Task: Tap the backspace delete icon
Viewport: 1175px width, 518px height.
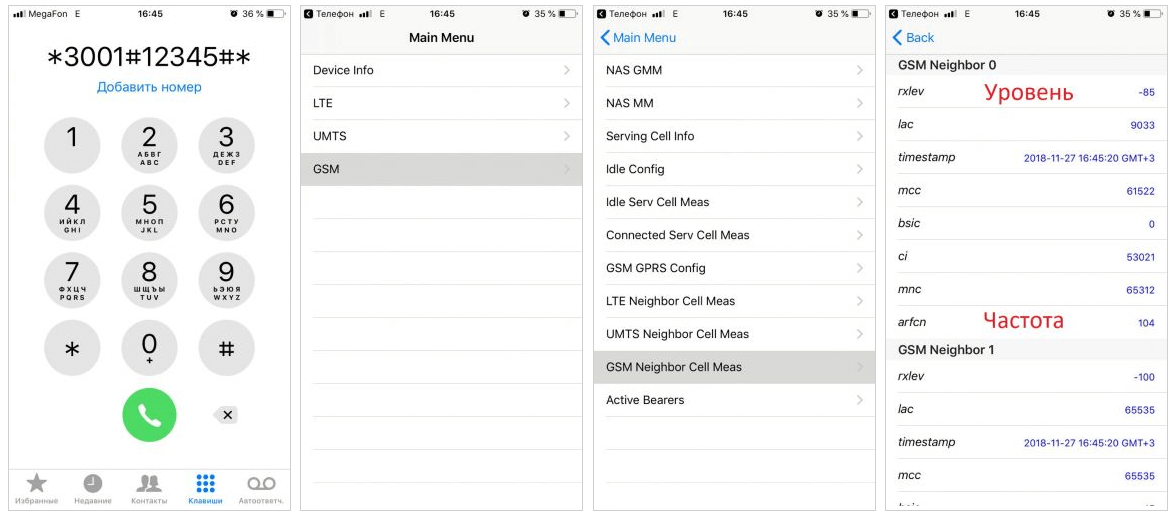Action: [x=226, y=414]
